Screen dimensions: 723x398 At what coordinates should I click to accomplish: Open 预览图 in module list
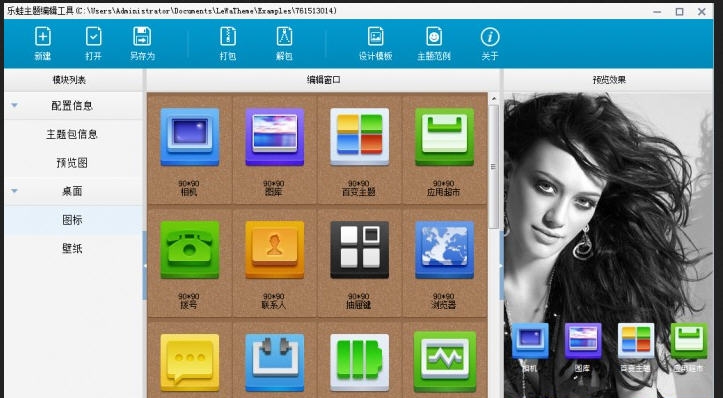click(72, 163)
